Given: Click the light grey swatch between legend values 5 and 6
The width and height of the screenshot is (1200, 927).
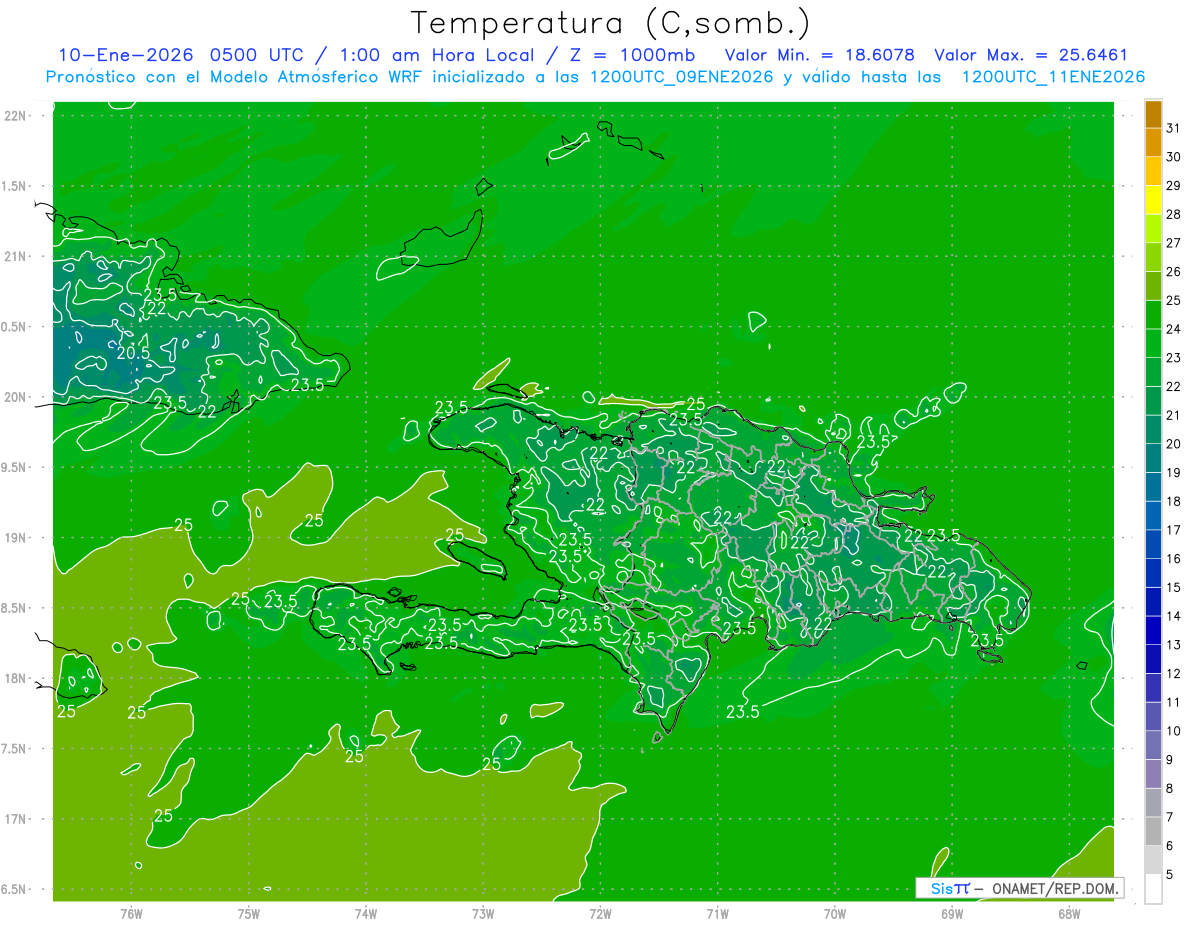Looking at the screenshot, I should [1153, 860].
